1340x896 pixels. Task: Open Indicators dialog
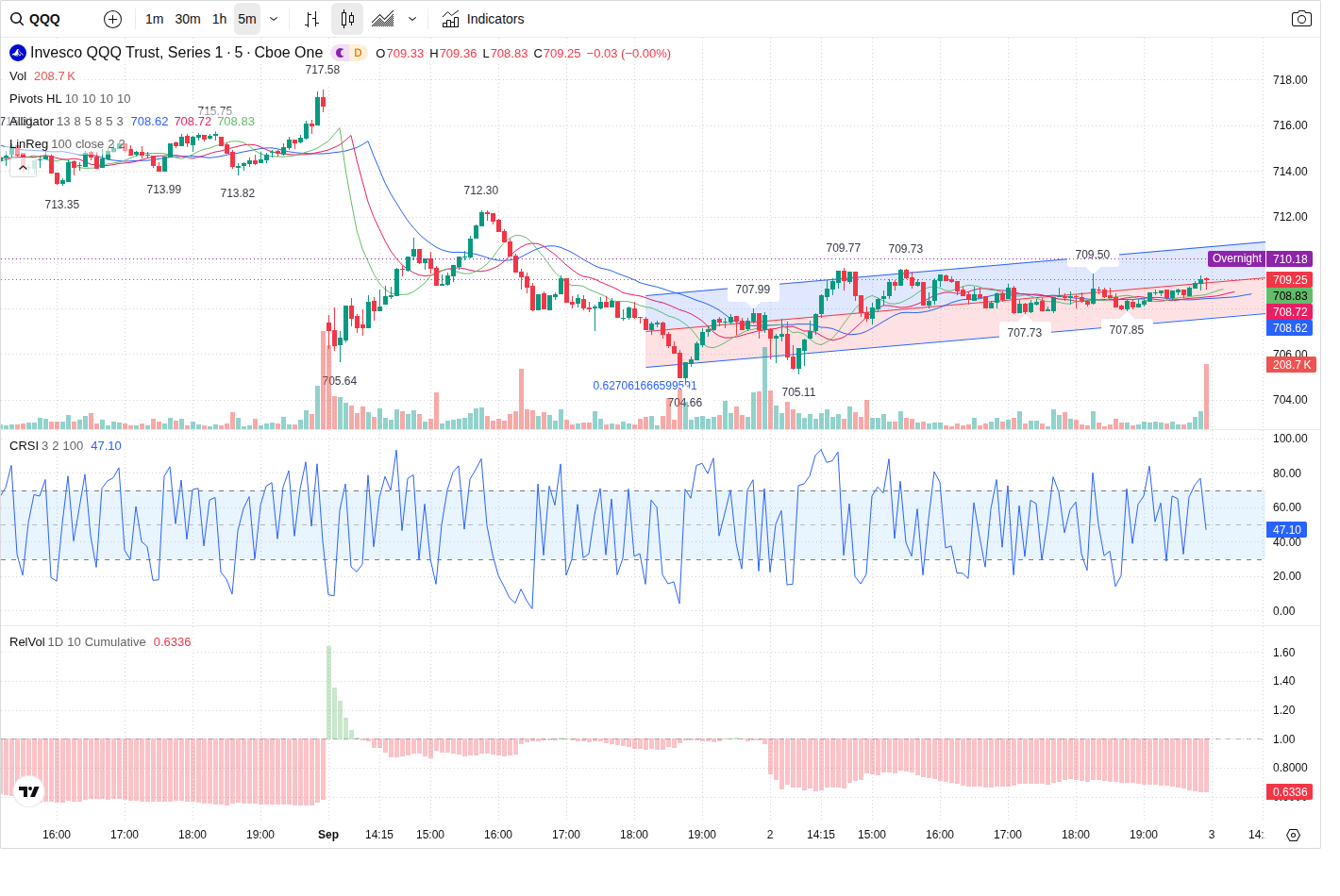click(483, 19)
